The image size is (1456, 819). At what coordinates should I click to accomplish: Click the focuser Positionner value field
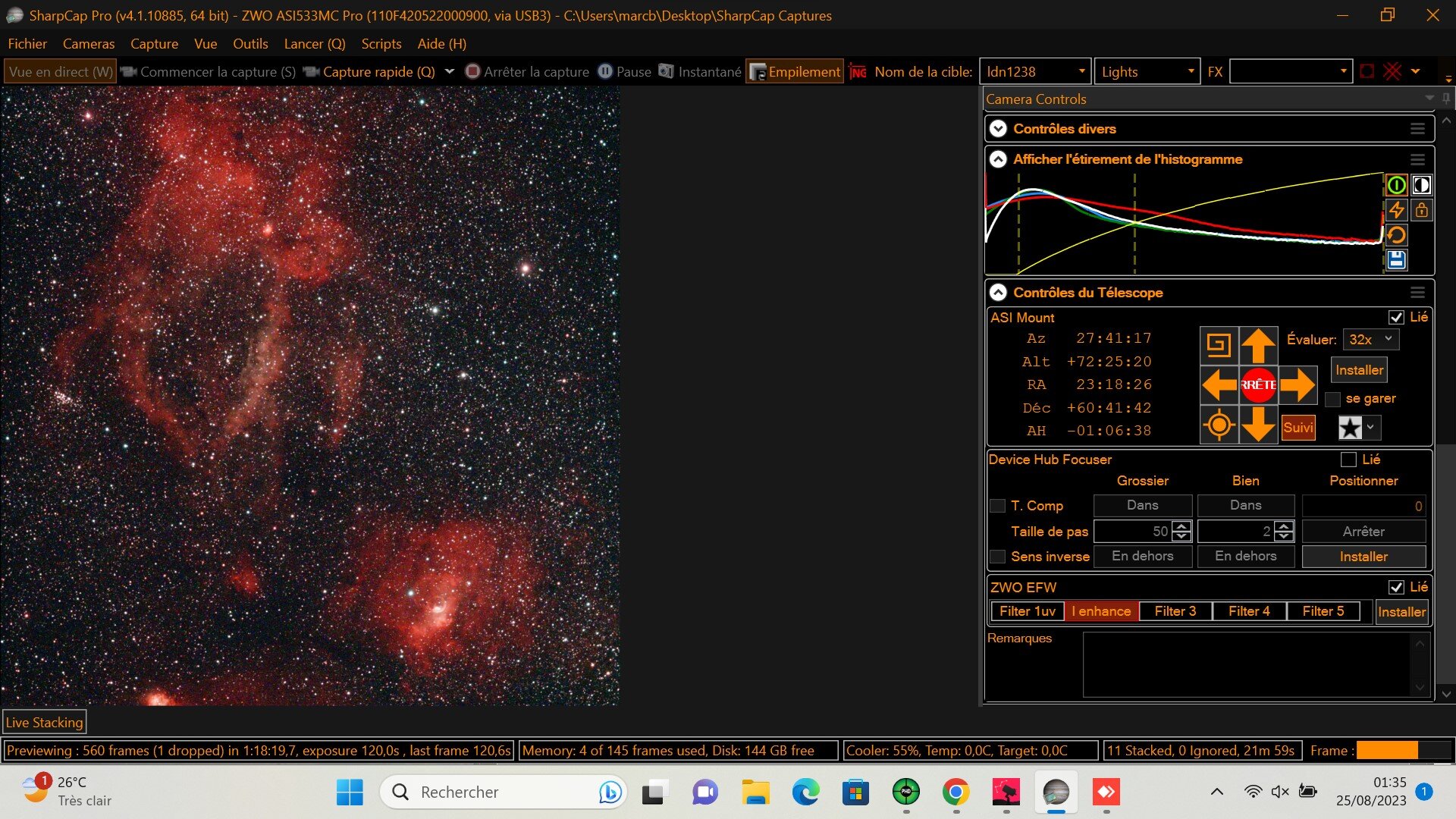1363,506
